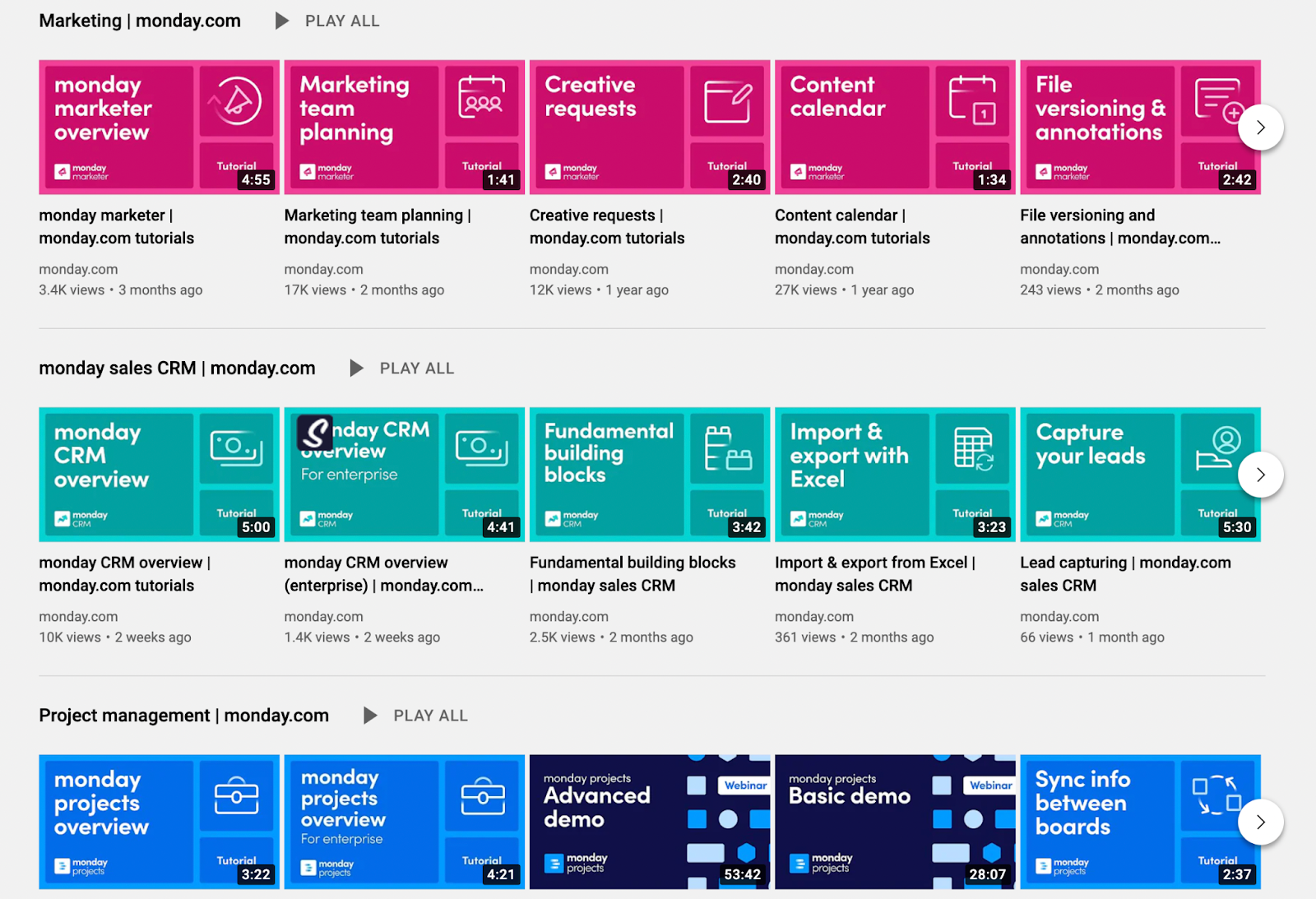Open the Capture your leads thumbnail
The image size is (1316, 899).
pyautogui.click(x=1140, y=475)
